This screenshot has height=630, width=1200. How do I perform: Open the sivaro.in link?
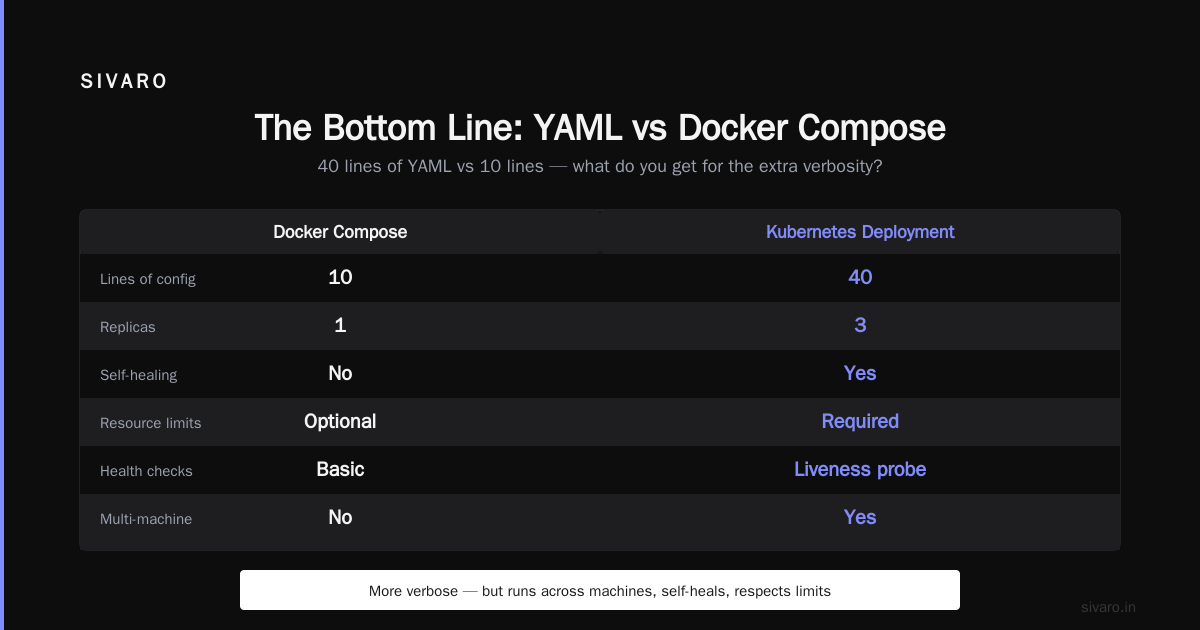(1108, 607)
